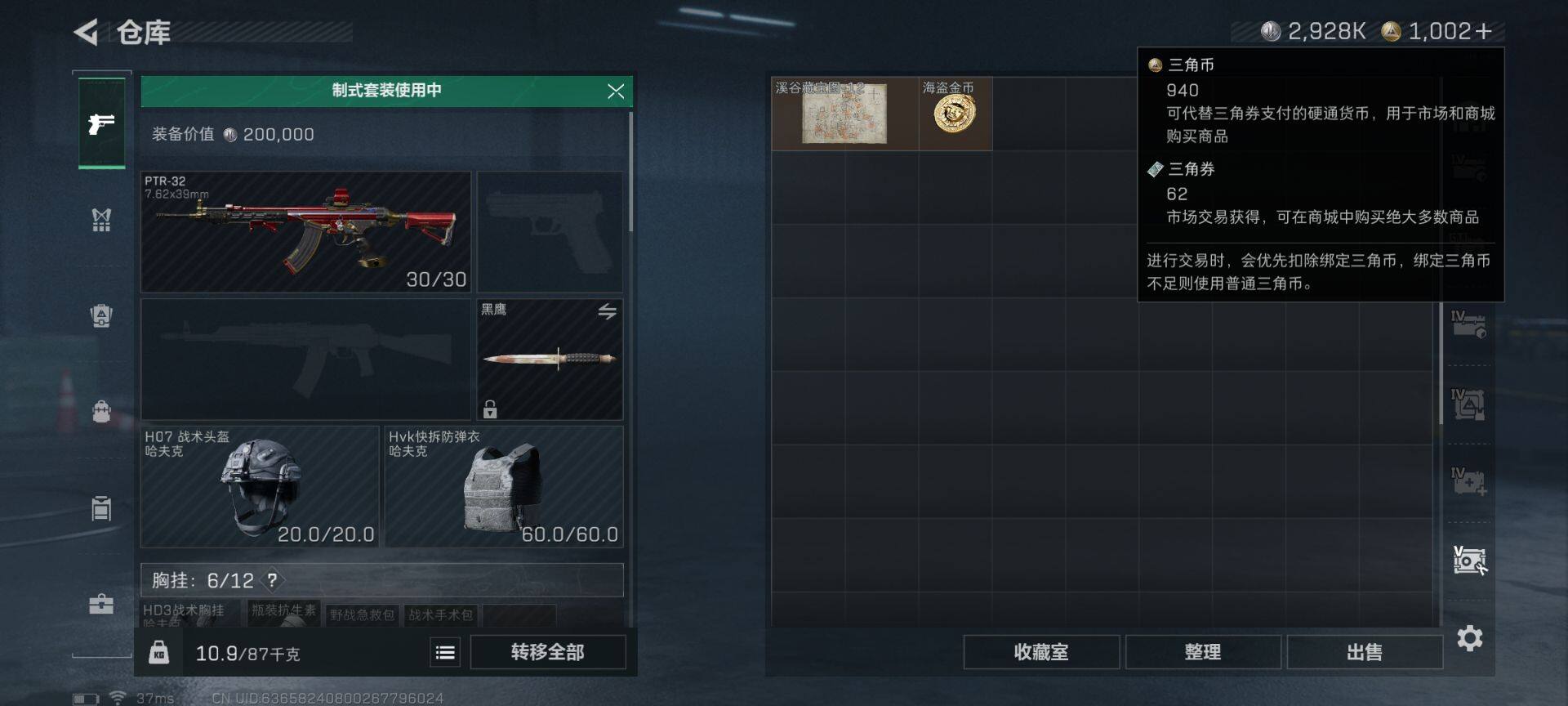Click the equipment panel vertical scrollbar
The height and width of the screenshot is (706, 1568).
[x=630, y=172]
